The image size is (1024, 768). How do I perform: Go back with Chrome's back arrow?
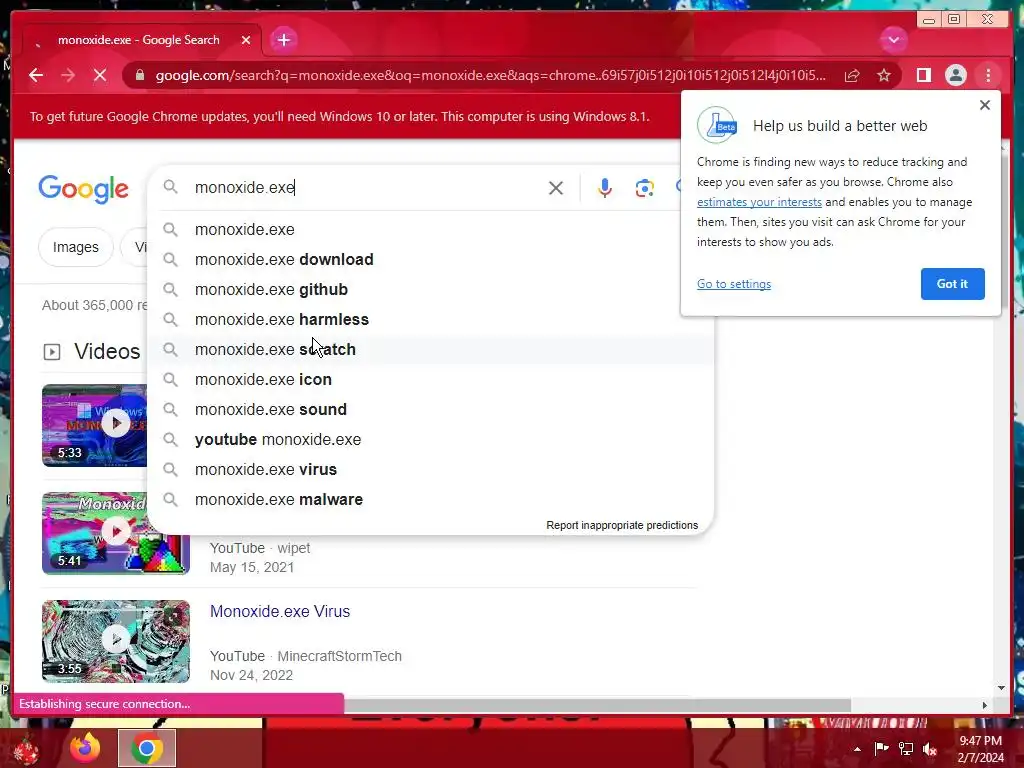click(x=36, y=75)
